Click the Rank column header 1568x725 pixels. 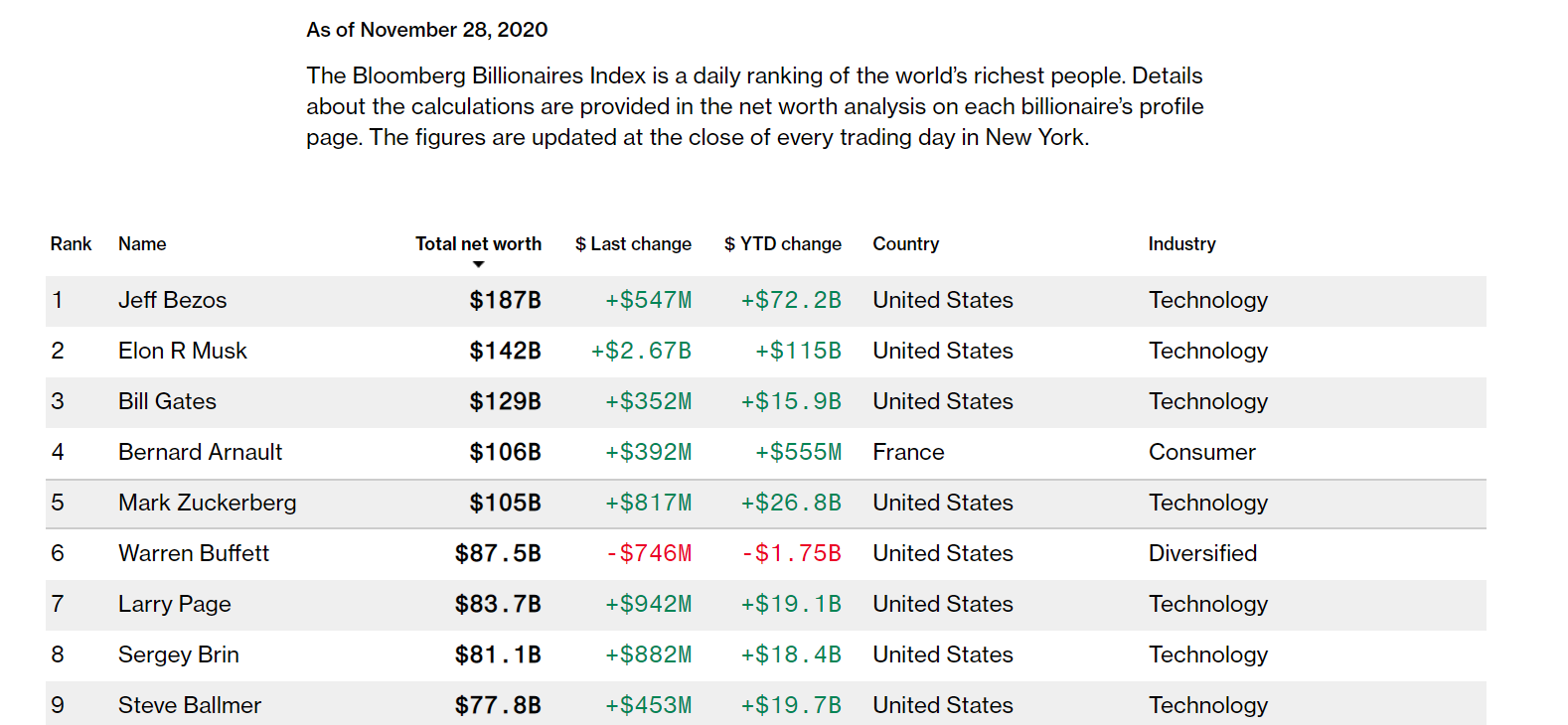pos(71,244)
